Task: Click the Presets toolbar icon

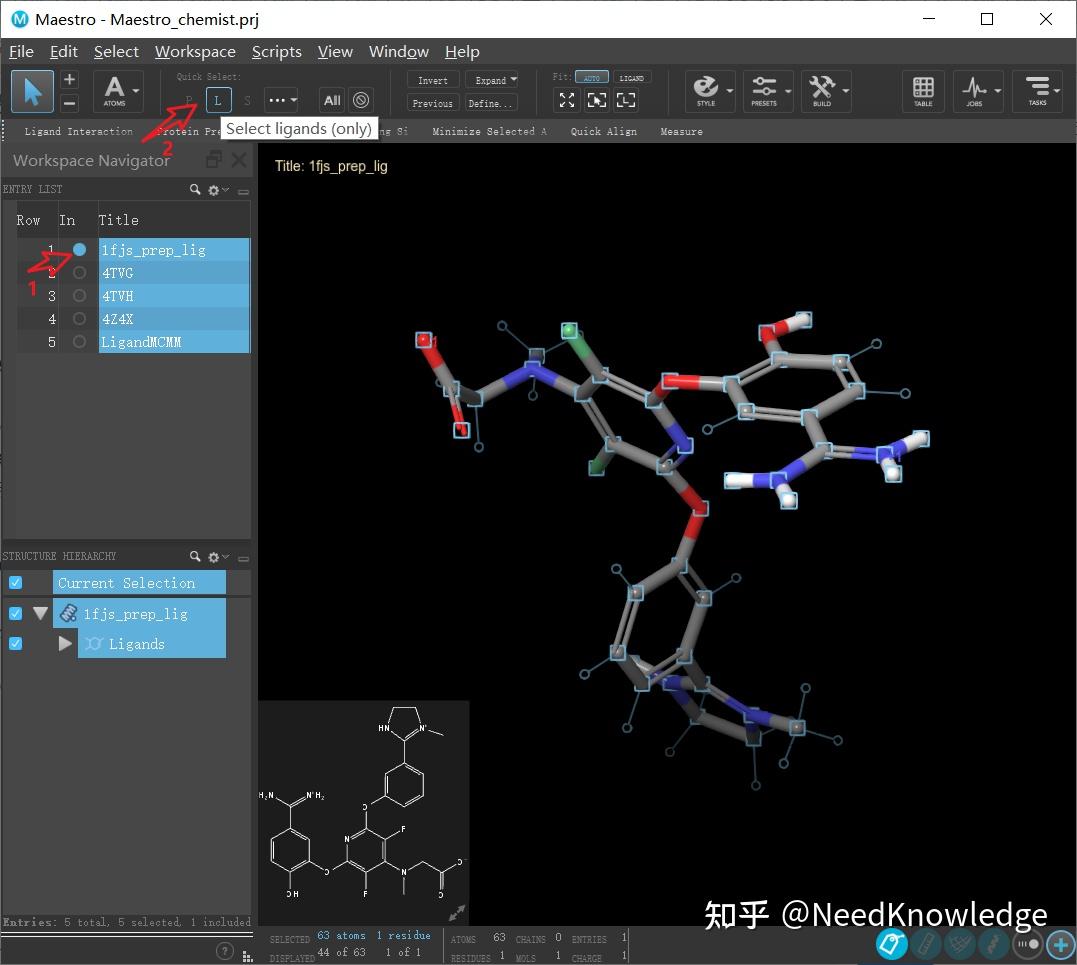Action: coord(766,90)
